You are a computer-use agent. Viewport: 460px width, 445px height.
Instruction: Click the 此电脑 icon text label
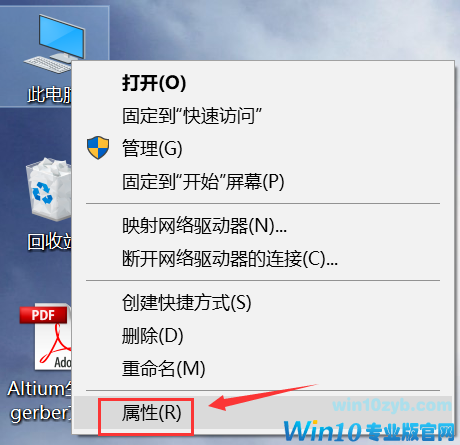[50, 94]
